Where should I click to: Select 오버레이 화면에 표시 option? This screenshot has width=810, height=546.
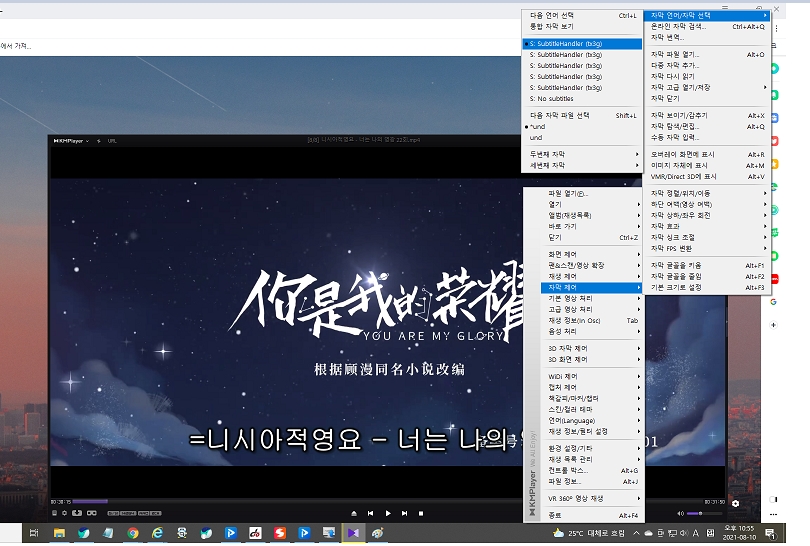[x=707, y=154]
